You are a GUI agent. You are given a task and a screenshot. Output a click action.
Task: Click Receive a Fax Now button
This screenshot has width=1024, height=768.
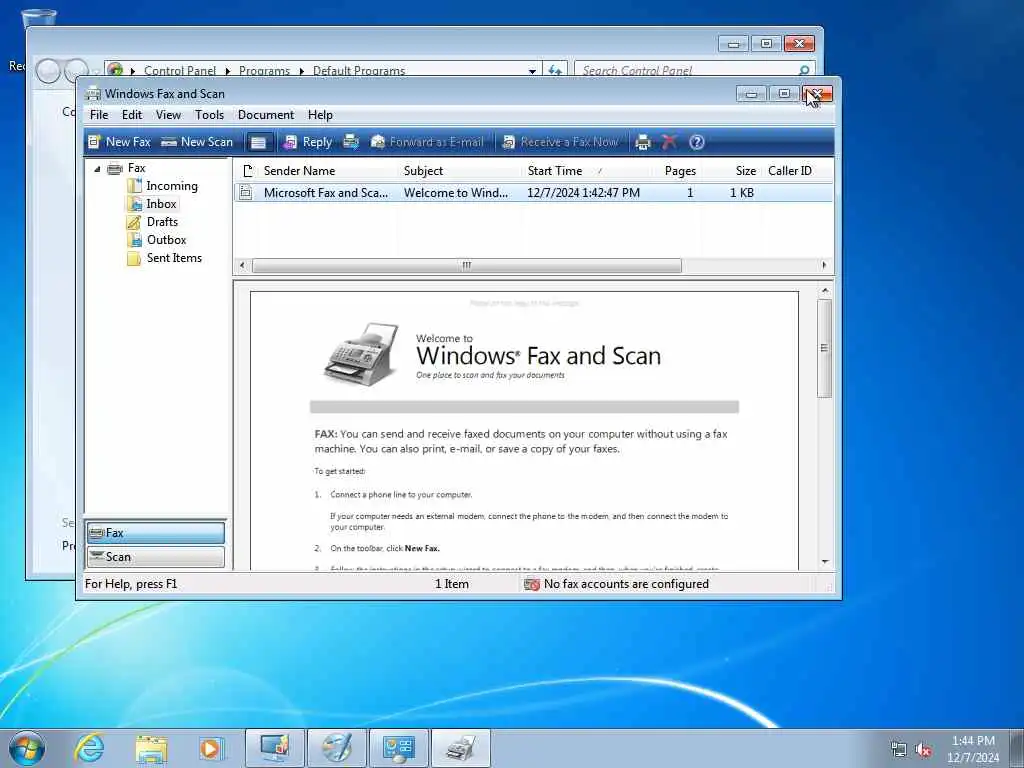(560, 142)
